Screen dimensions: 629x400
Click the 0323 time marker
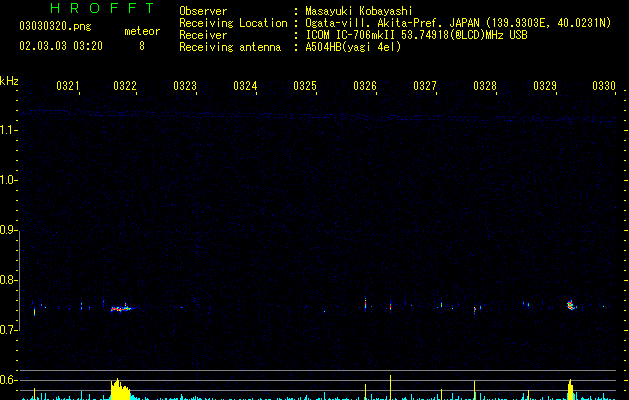point(185,86)
